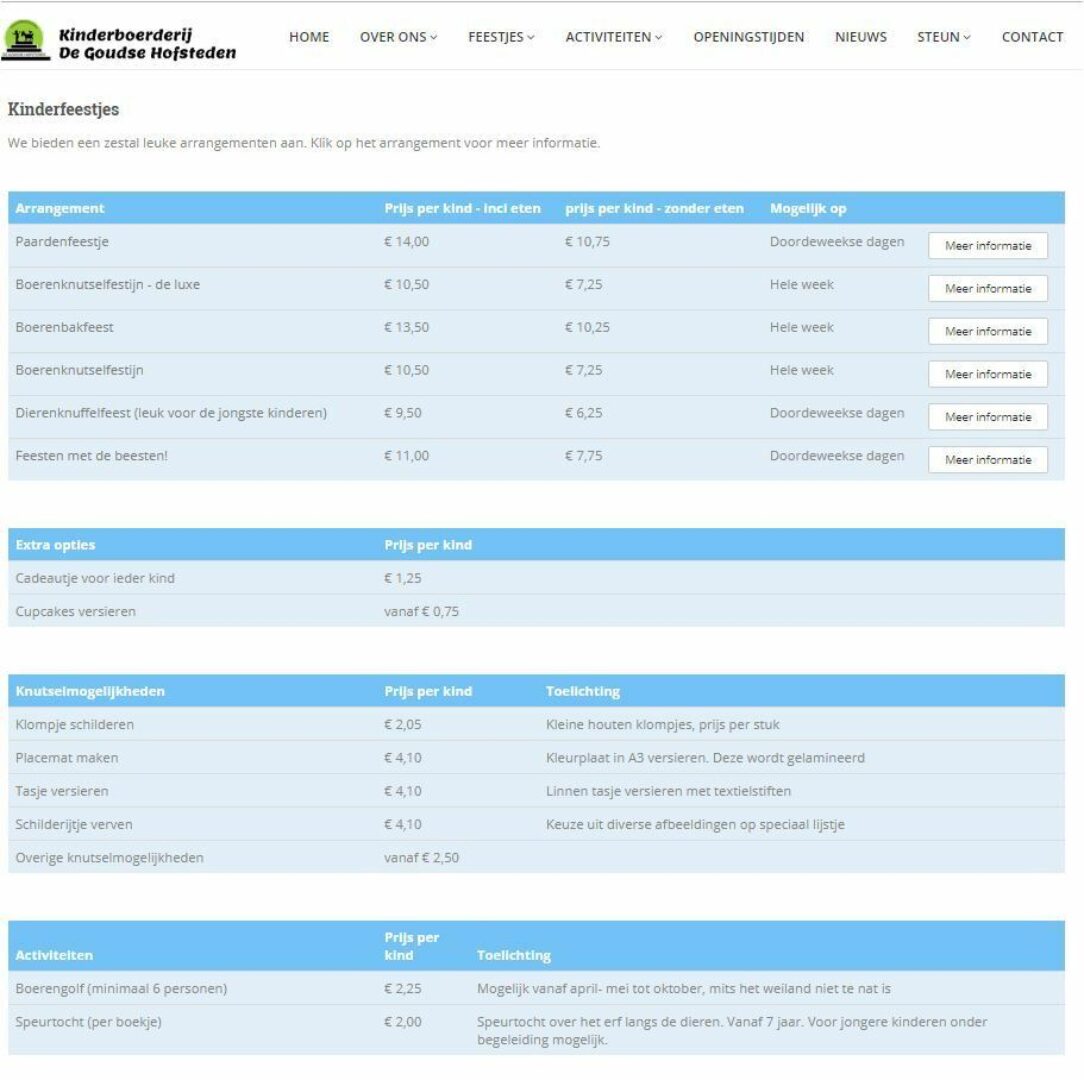This screenshot has height=1080, width=1084.
Task: Click Meer informatie for Feesten met de beesten
Action: (x=988, y=460)
